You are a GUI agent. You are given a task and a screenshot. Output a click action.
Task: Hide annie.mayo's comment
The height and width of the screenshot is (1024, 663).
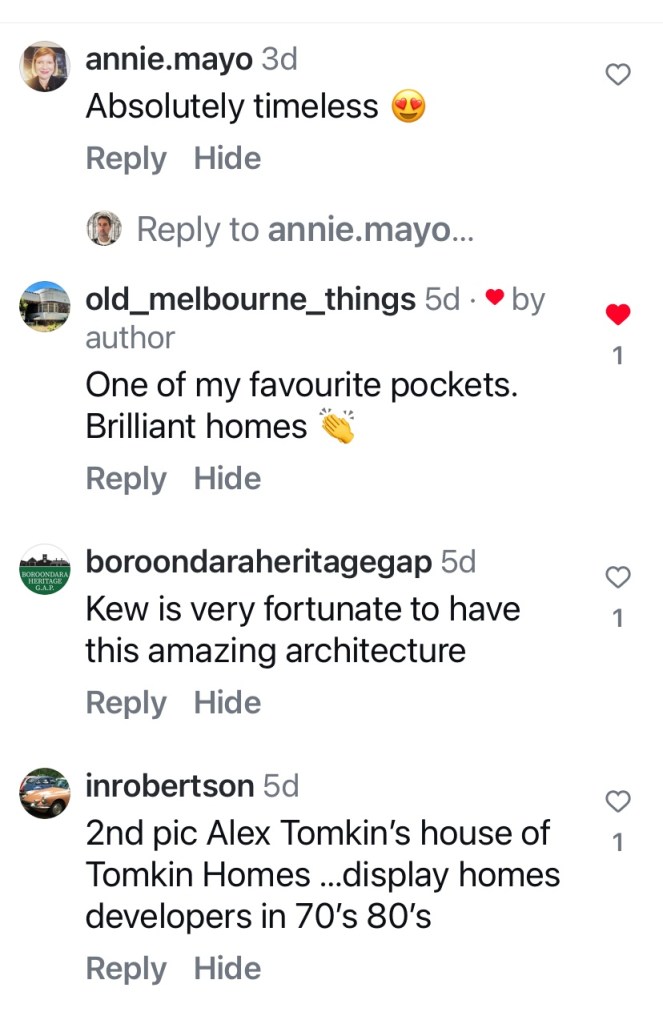click(x=227, y=159)
